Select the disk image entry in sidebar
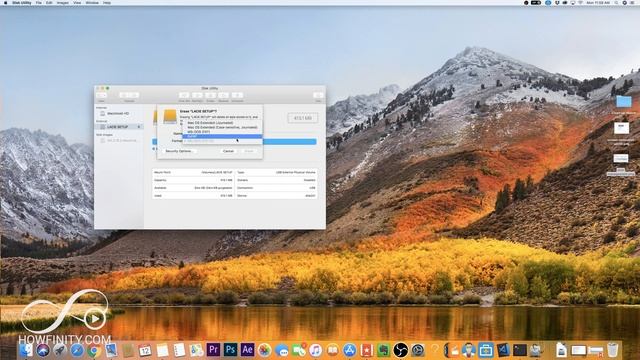The width and height of the screenshot is (640, 360). point(118,140)
